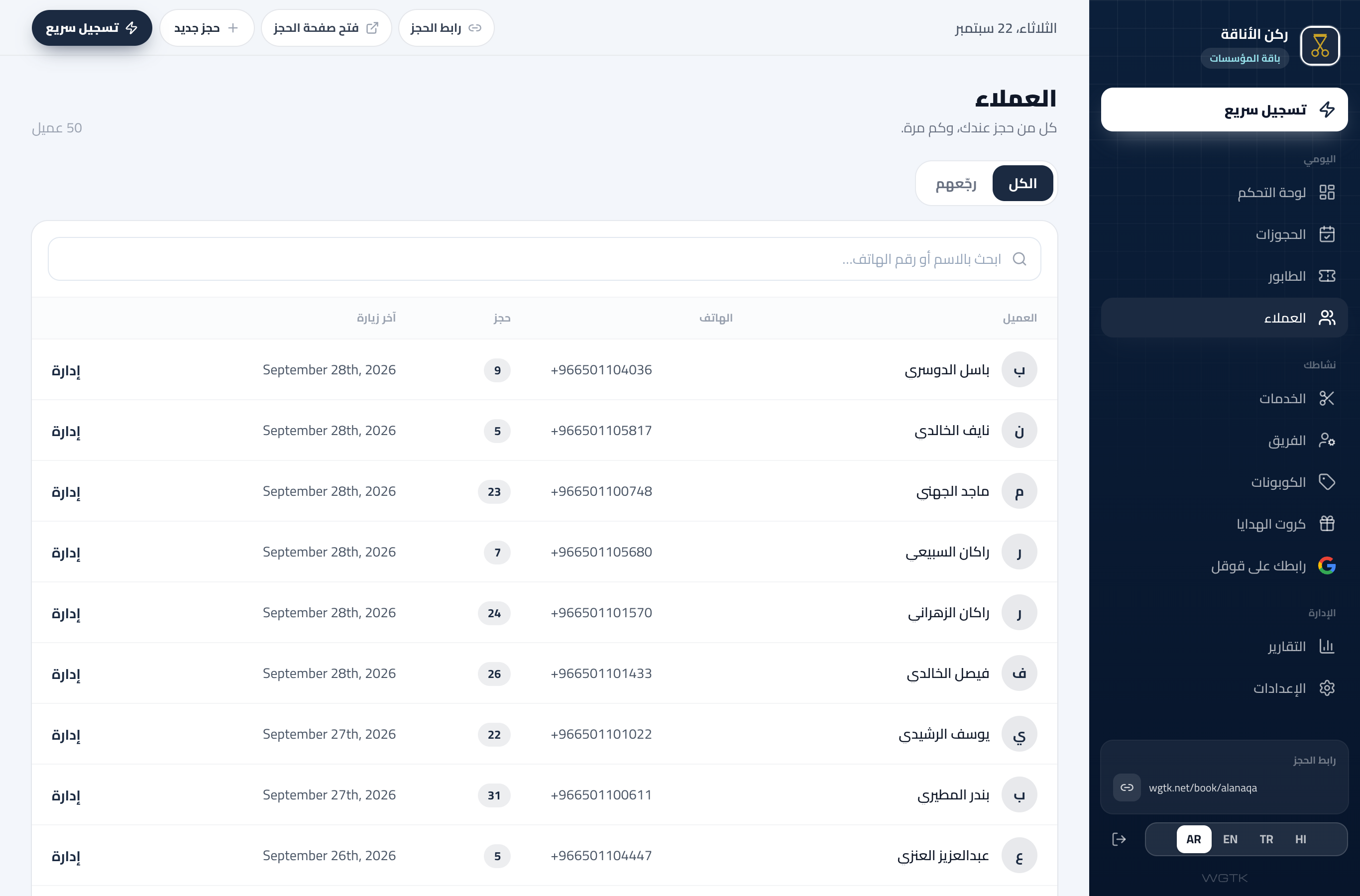Click the salon logo with scissors icon
The width and height of the screenshot is (1360, 896).
[x=1319, y=46]
